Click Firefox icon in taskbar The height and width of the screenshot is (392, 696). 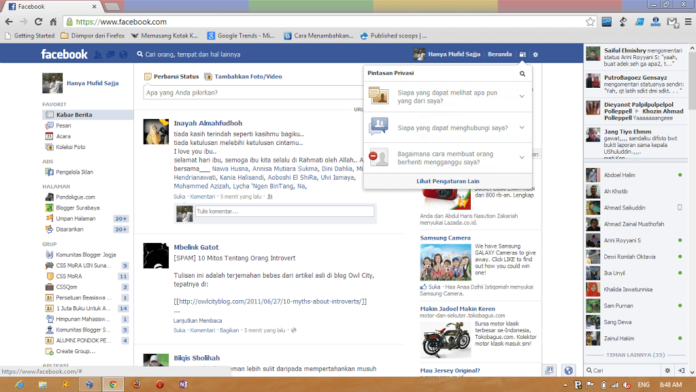(x=136, y=384)
